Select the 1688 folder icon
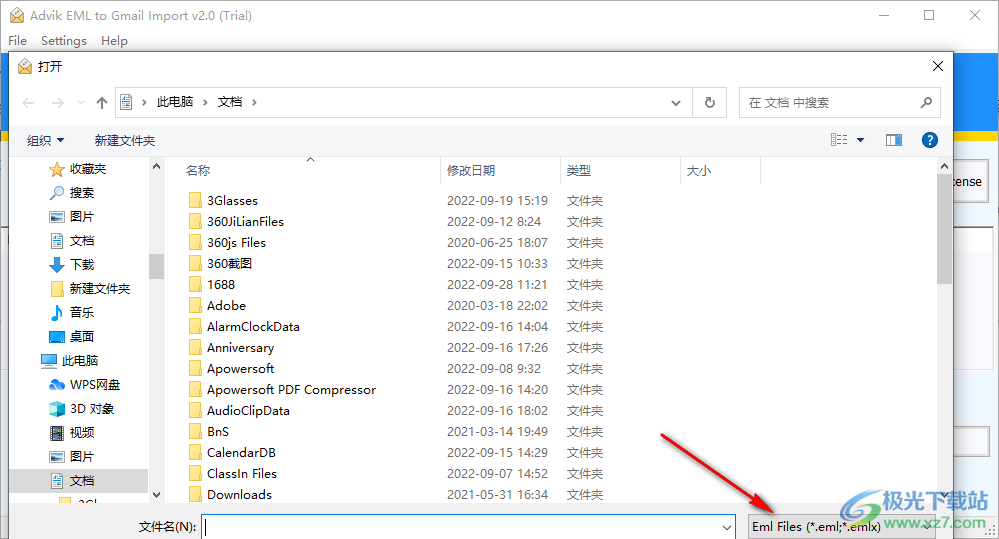This screenshot has height=539, width=999. [x=195, y=285]
